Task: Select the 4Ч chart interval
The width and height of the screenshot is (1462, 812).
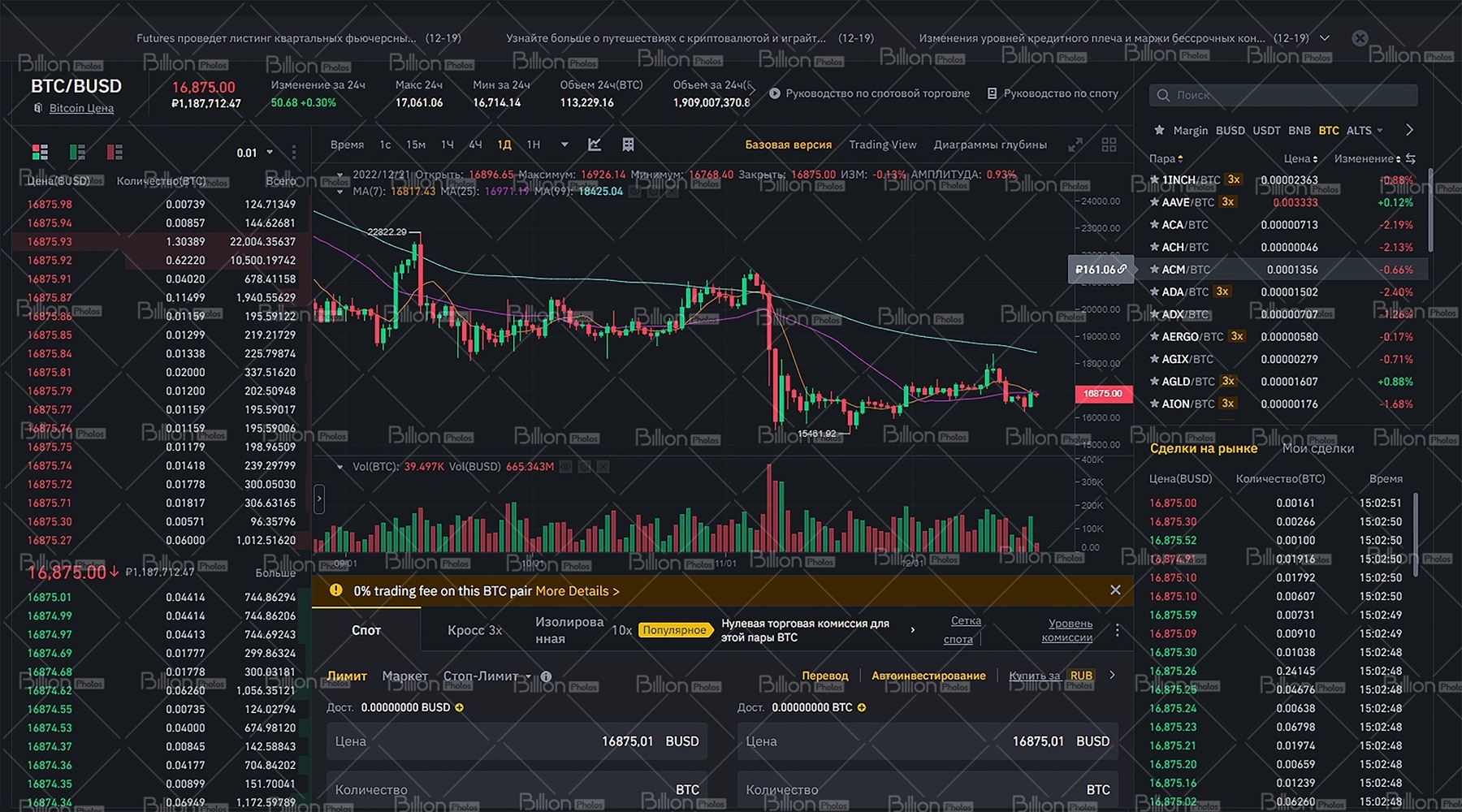Action: point(475,145)
